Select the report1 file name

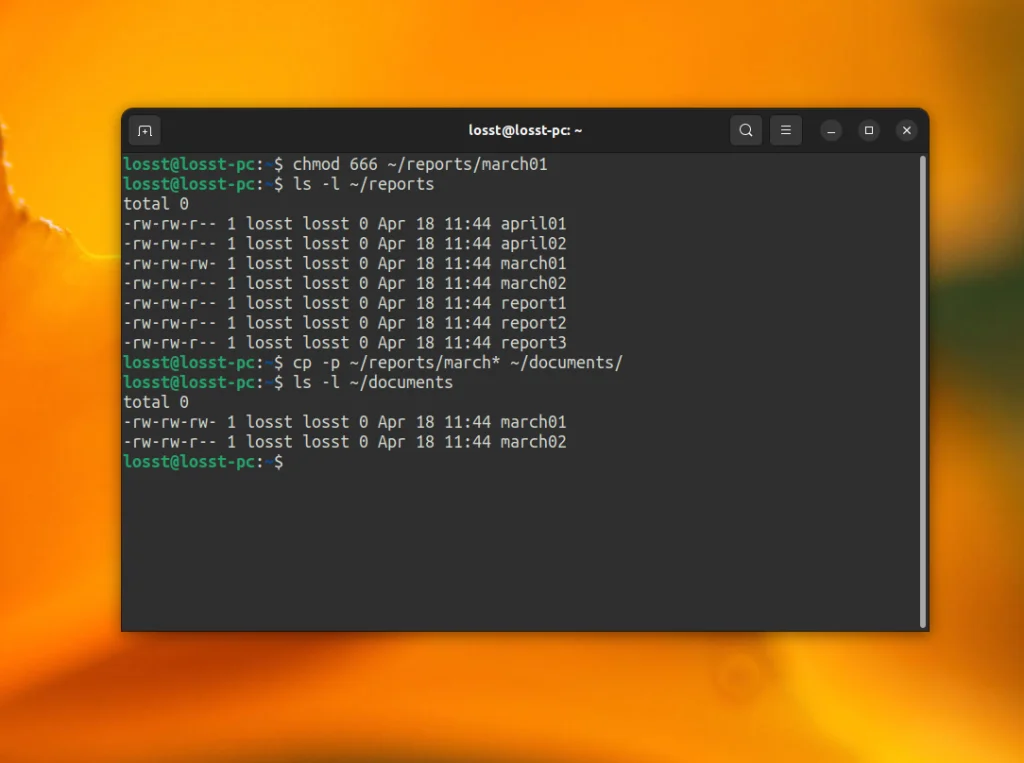533,303
